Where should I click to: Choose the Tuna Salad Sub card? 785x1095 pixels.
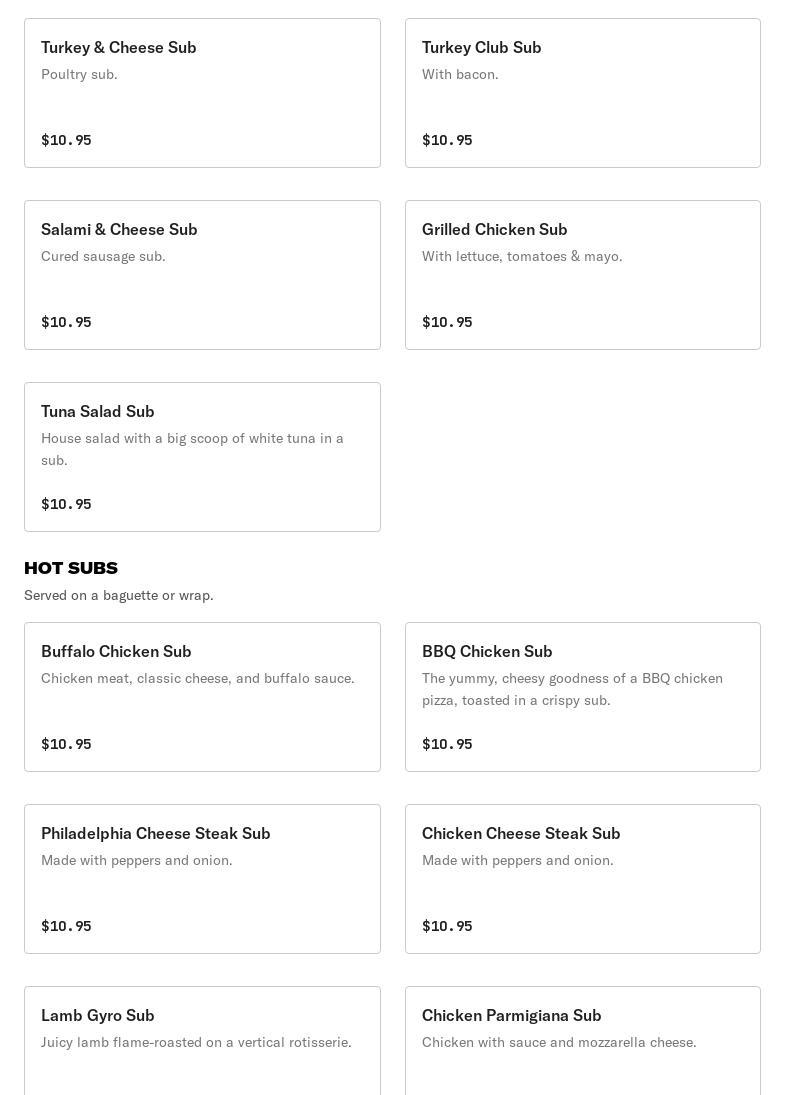pos(202,457)
